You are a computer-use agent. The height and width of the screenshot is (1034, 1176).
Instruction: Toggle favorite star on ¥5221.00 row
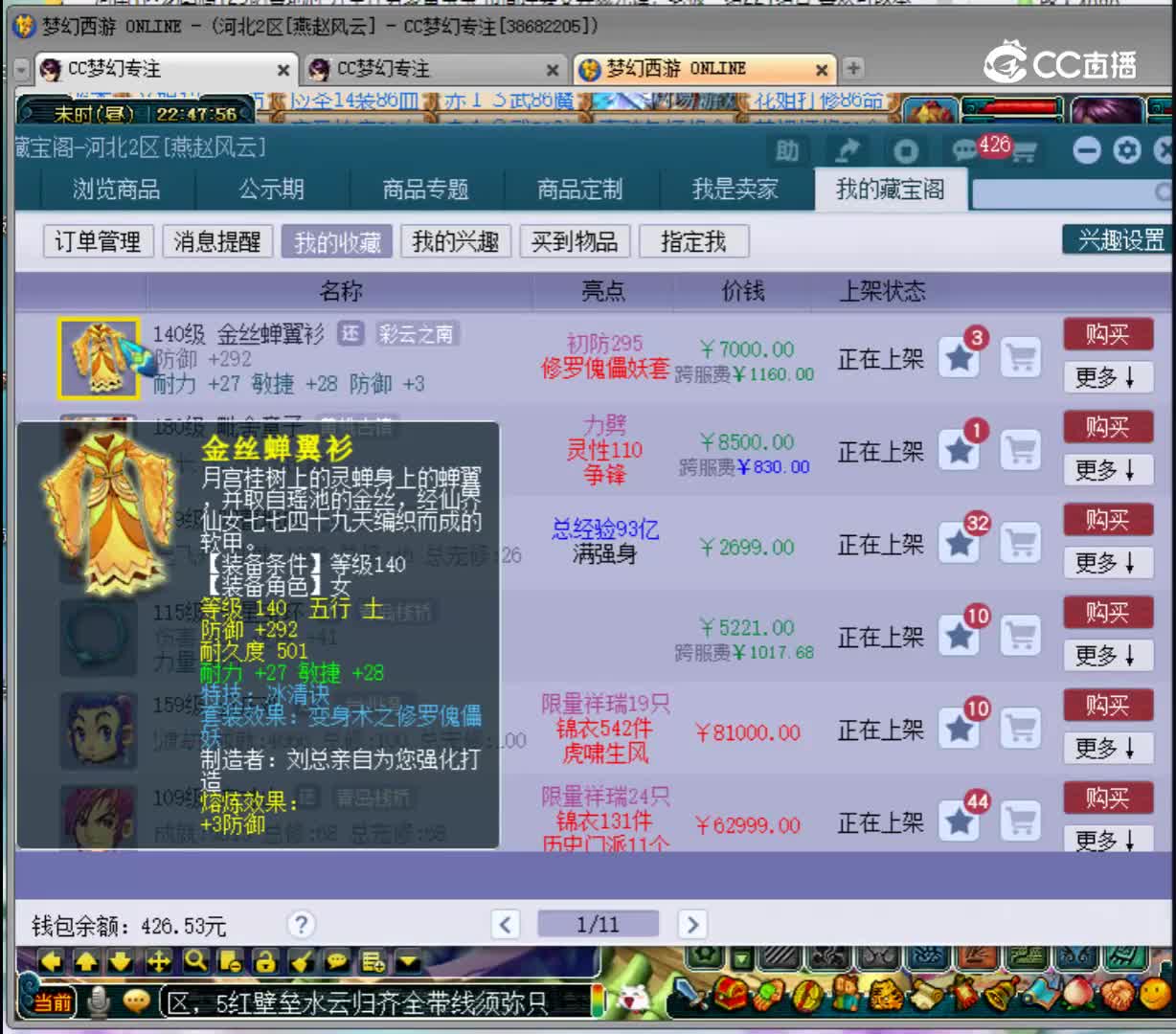960,635
